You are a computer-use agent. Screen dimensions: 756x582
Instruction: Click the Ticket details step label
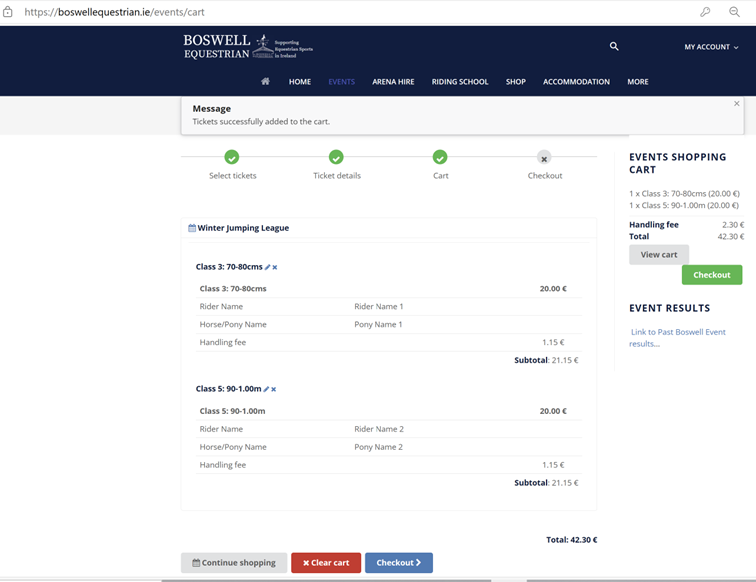337,176
